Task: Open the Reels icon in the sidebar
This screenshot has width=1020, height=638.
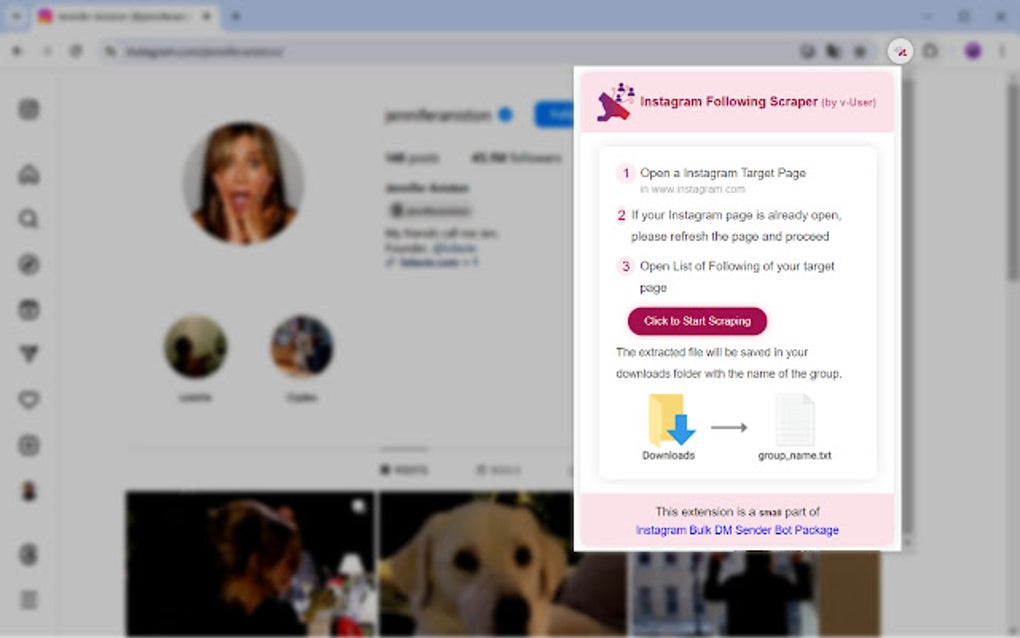Action: click(29, 309)
